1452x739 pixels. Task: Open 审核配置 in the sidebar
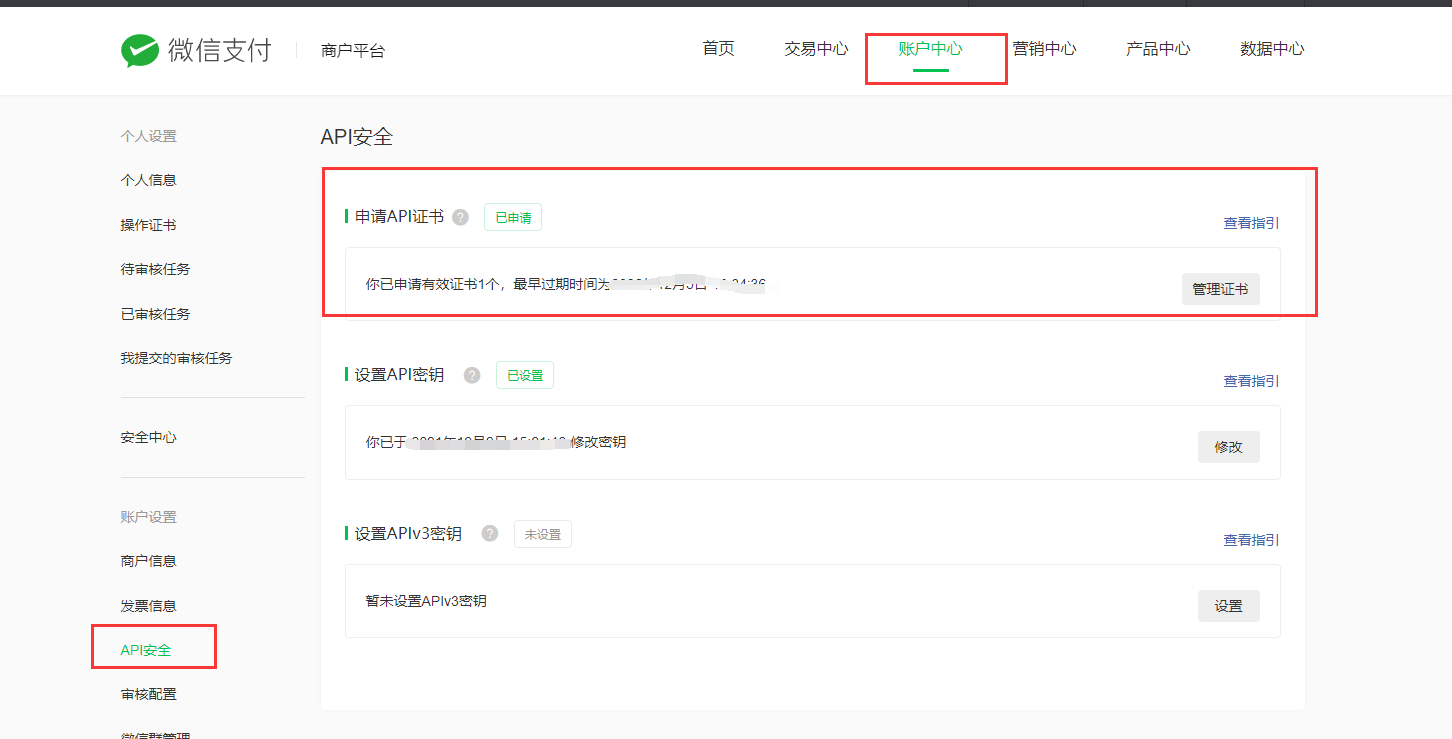pos(148,694)
